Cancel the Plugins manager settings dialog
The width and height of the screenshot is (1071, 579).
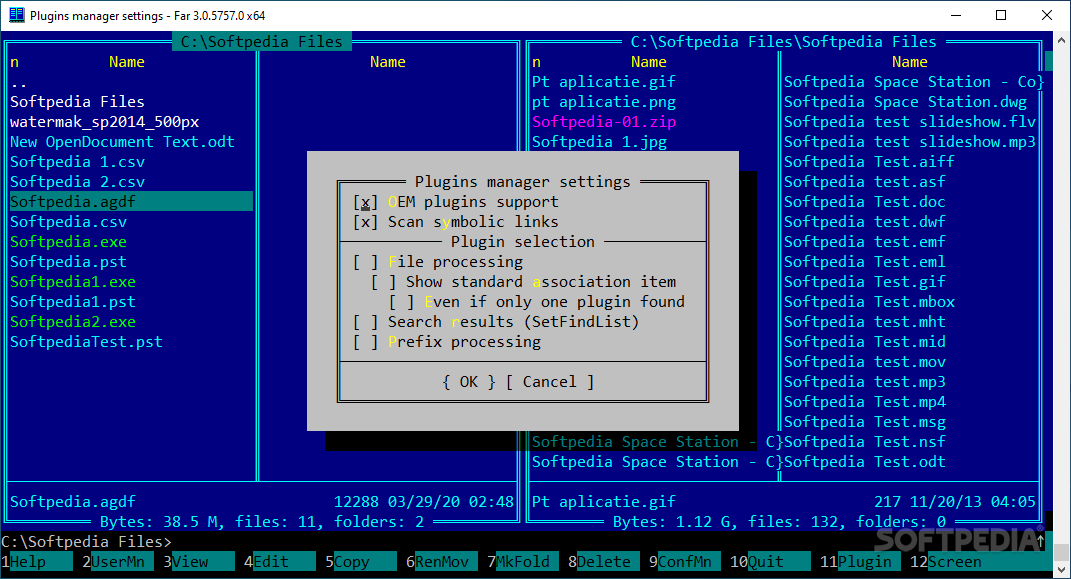click(x=550, y=382)
